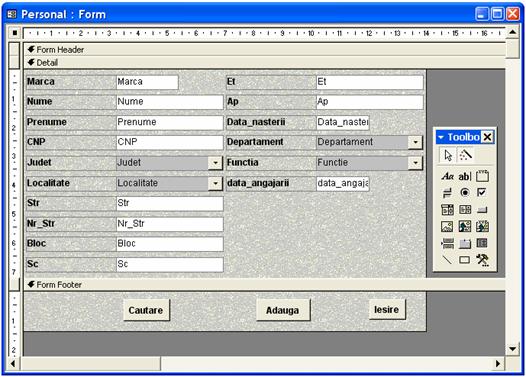The image size is (526, 377).
Task: Choose the Page Break tool
Action: (448, 243)
